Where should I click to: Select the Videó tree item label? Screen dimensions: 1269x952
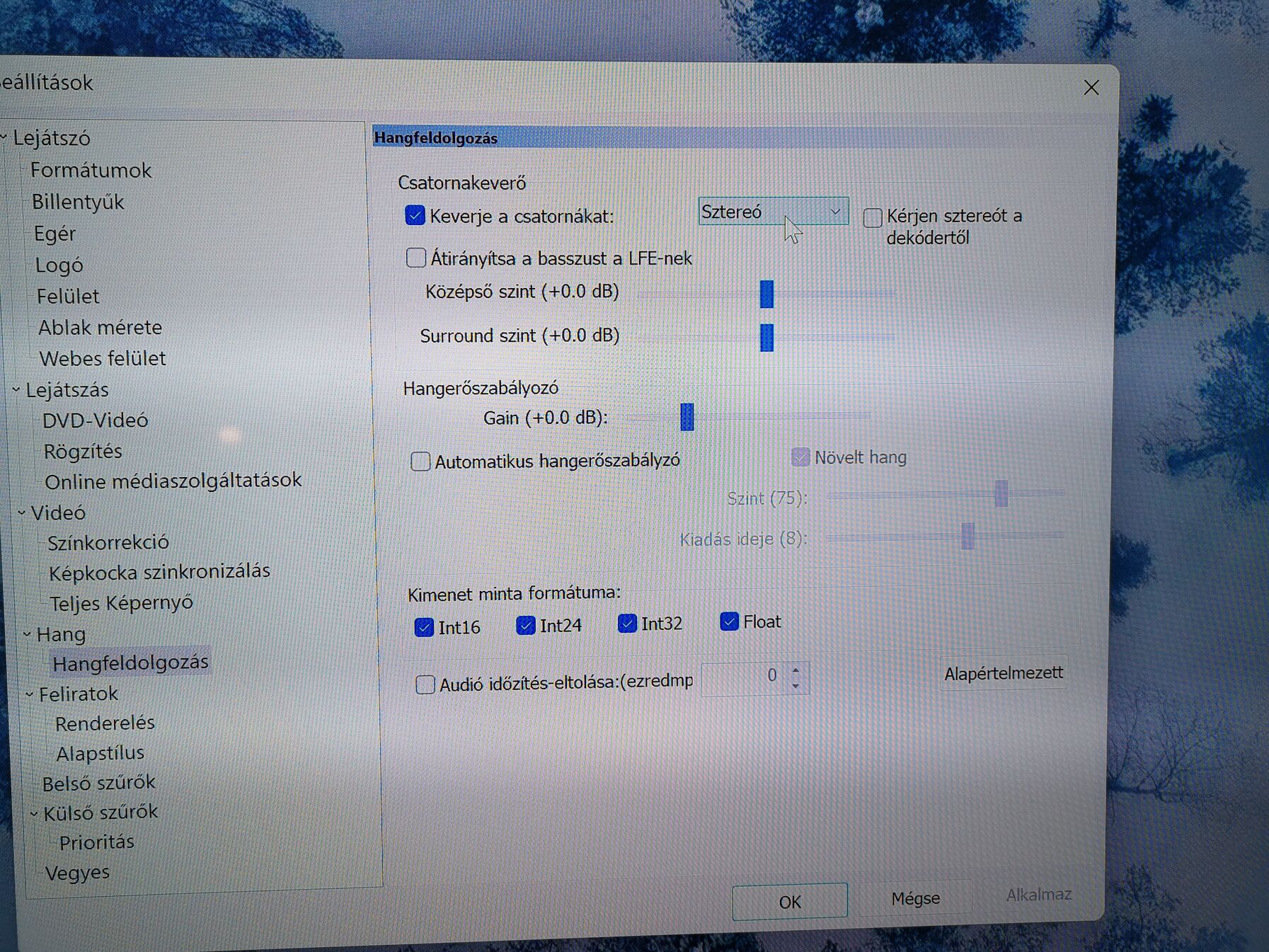tap(58, 512)
